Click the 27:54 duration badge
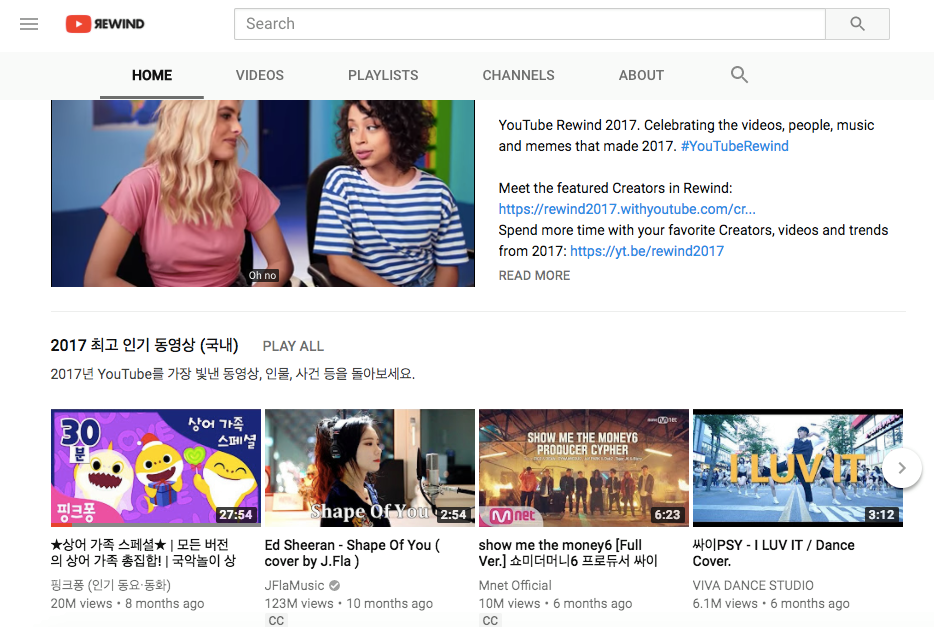The image size is (934, 627). coord(236,514)
